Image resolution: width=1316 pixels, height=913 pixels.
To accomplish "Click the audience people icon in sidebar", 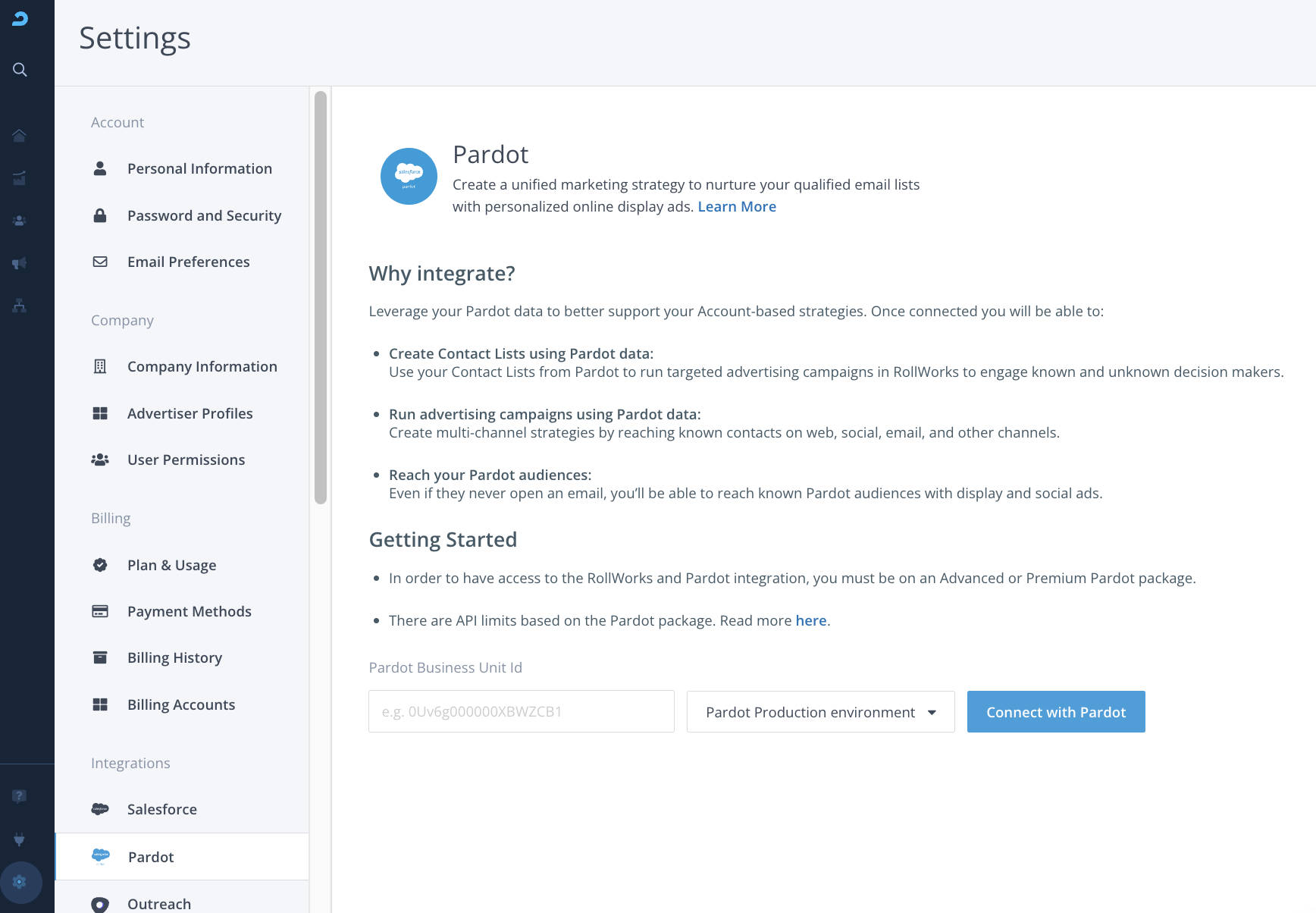I will (20, 221).
